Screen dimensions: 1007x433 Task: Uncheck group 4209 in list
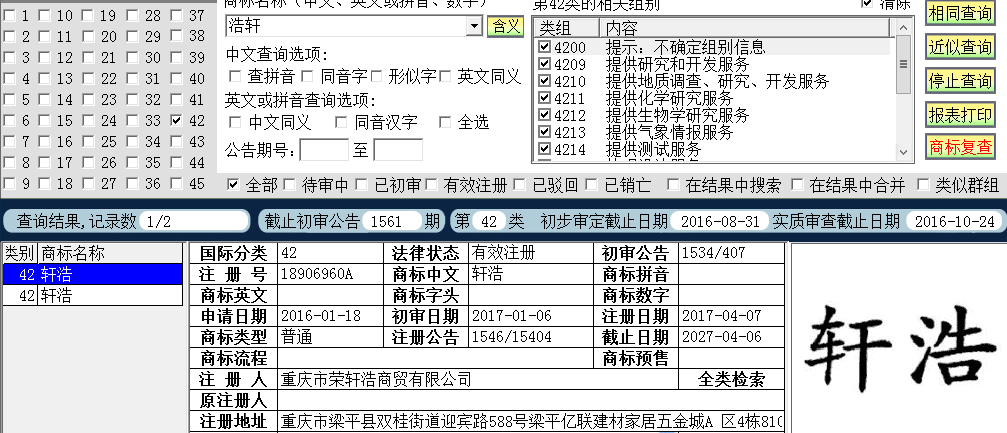click(x=545, y=64)
